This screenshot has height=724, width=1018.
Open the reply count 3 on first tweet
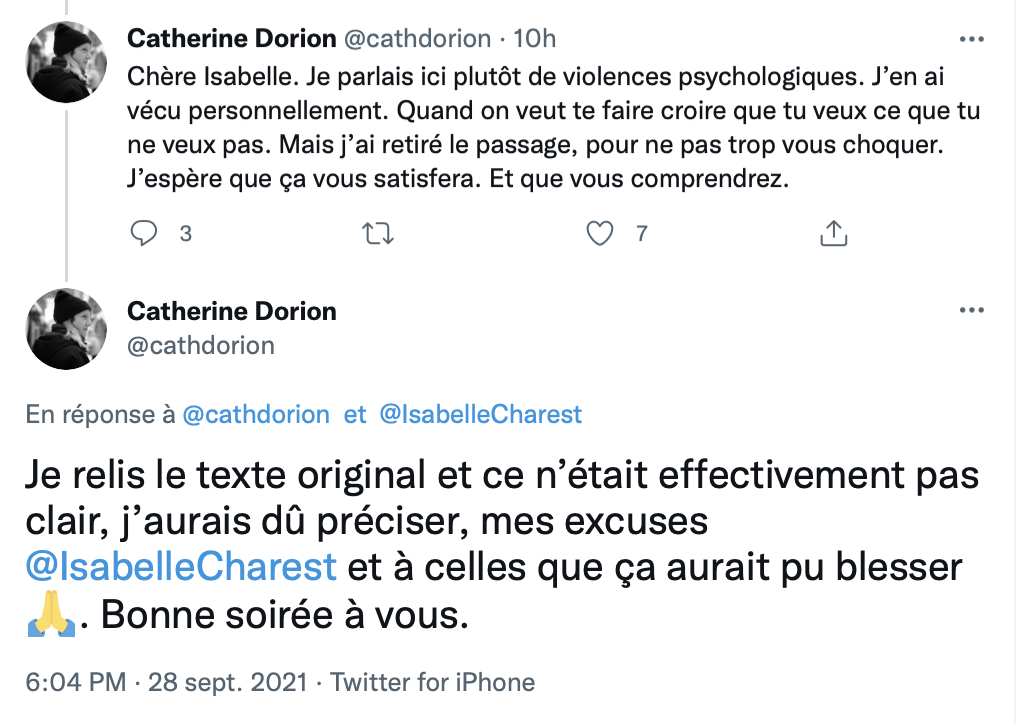click(186, 234)
